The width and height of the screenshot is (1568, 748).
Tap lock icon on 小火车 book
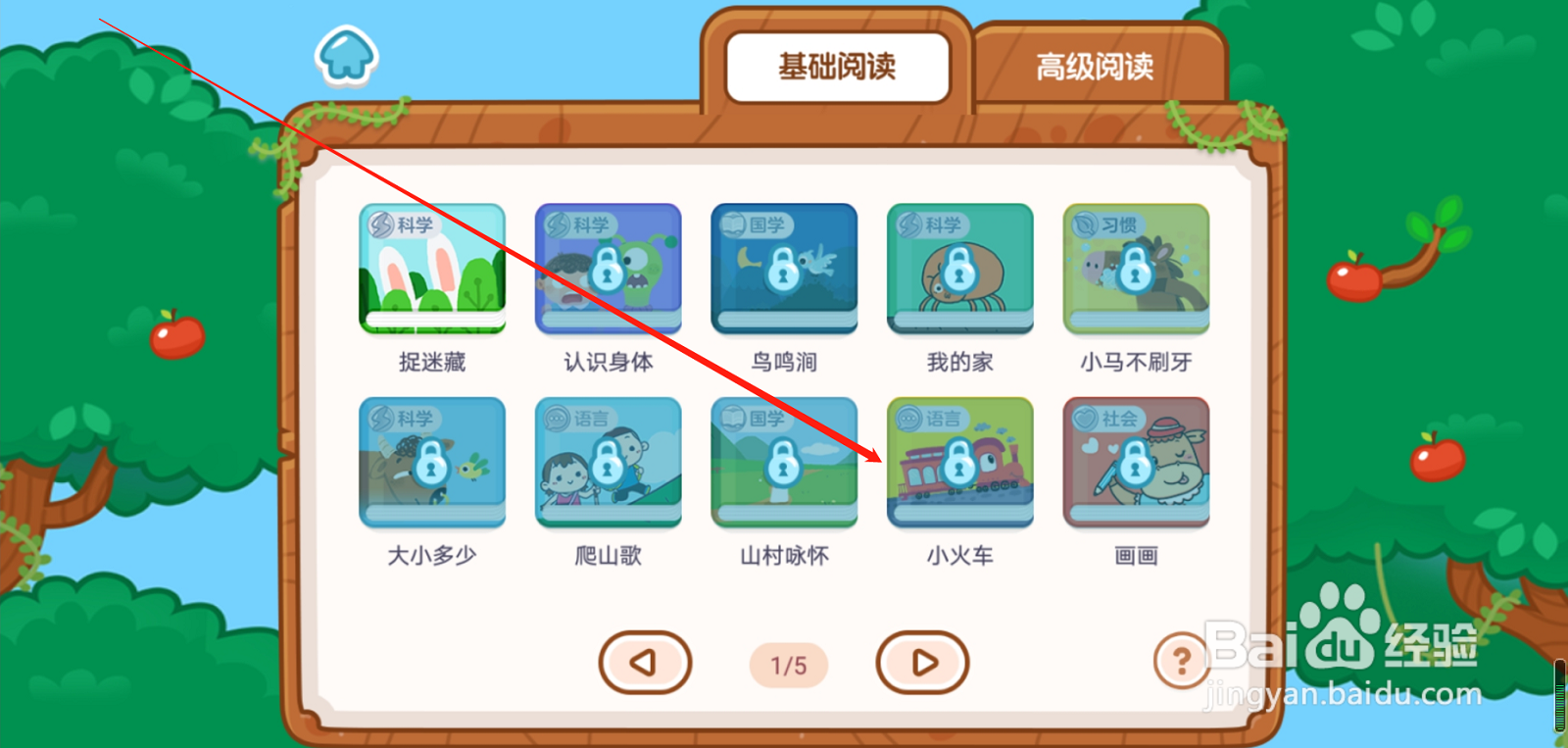(959, 462)
